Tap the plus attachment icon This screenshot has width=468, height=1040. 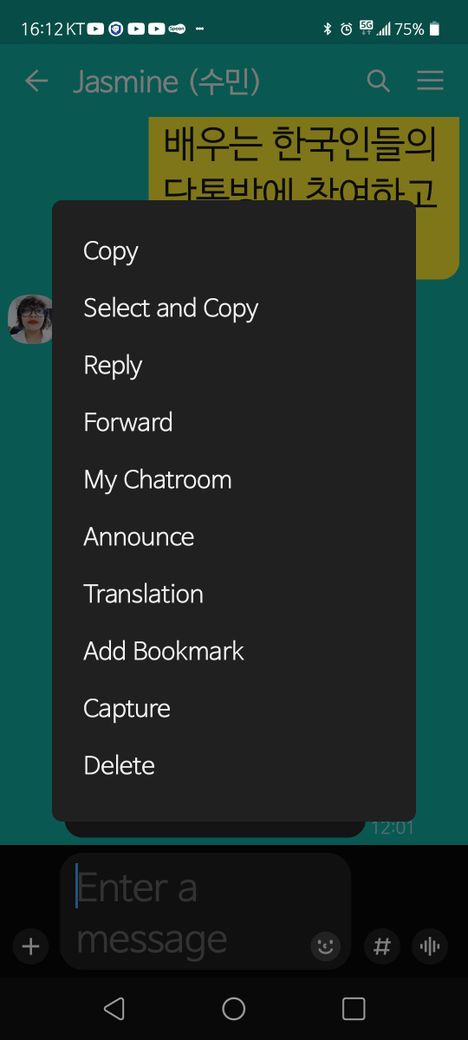click(x=30, y=946)
